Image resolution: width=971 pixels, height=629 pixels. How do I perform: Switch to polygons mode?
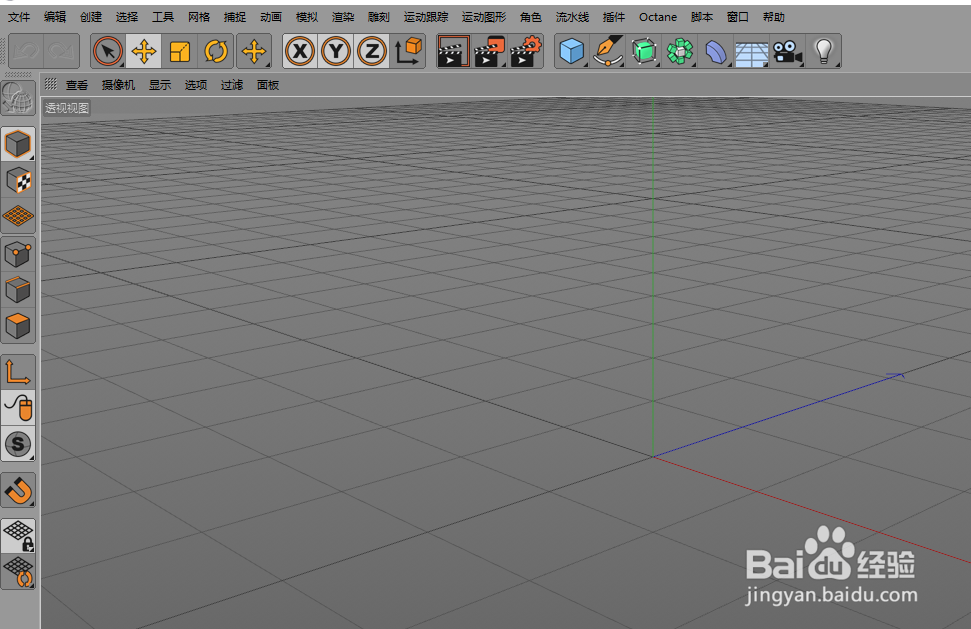(18, 326)
